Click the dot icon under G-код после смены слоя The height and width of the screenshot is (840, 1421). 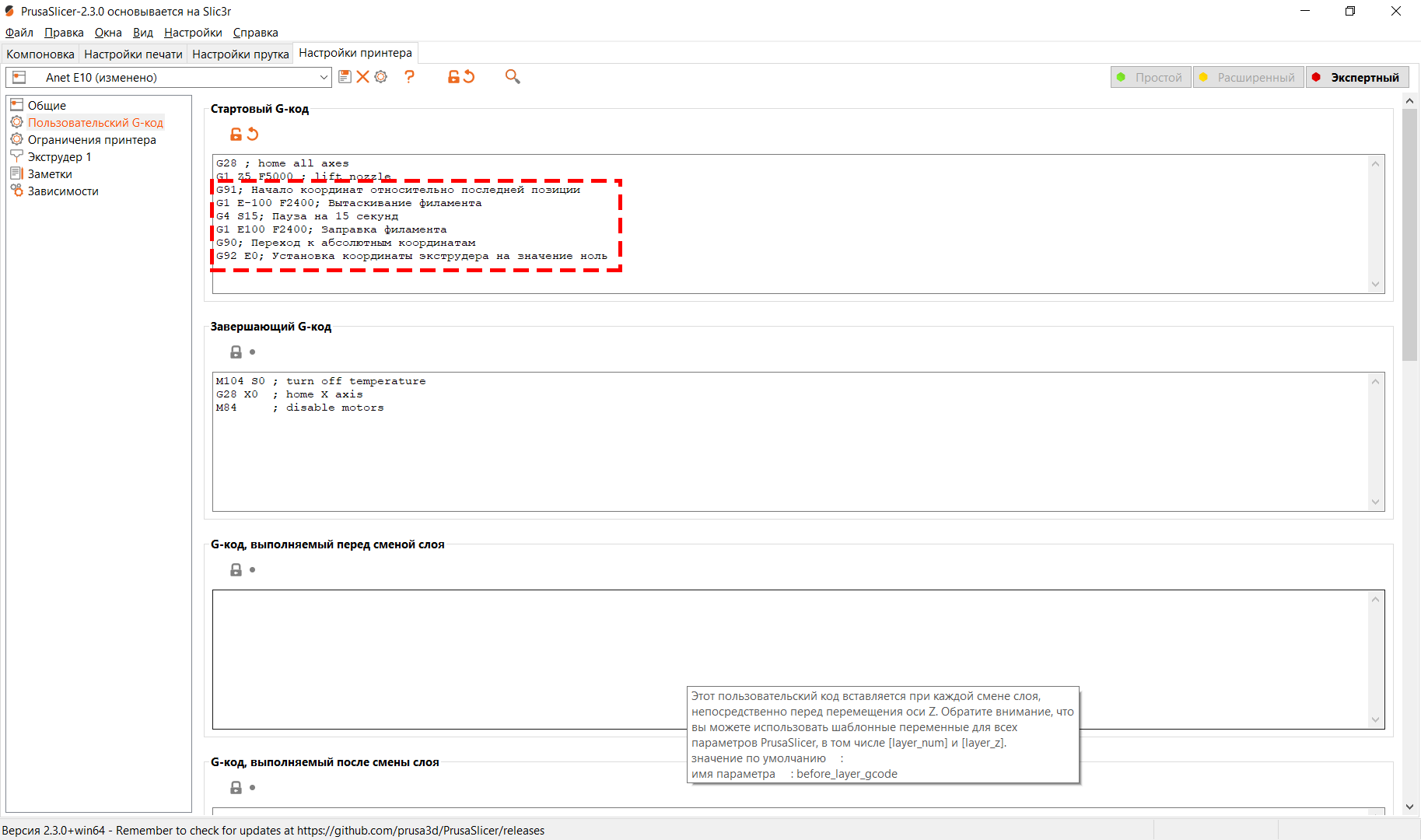(253, 788)
